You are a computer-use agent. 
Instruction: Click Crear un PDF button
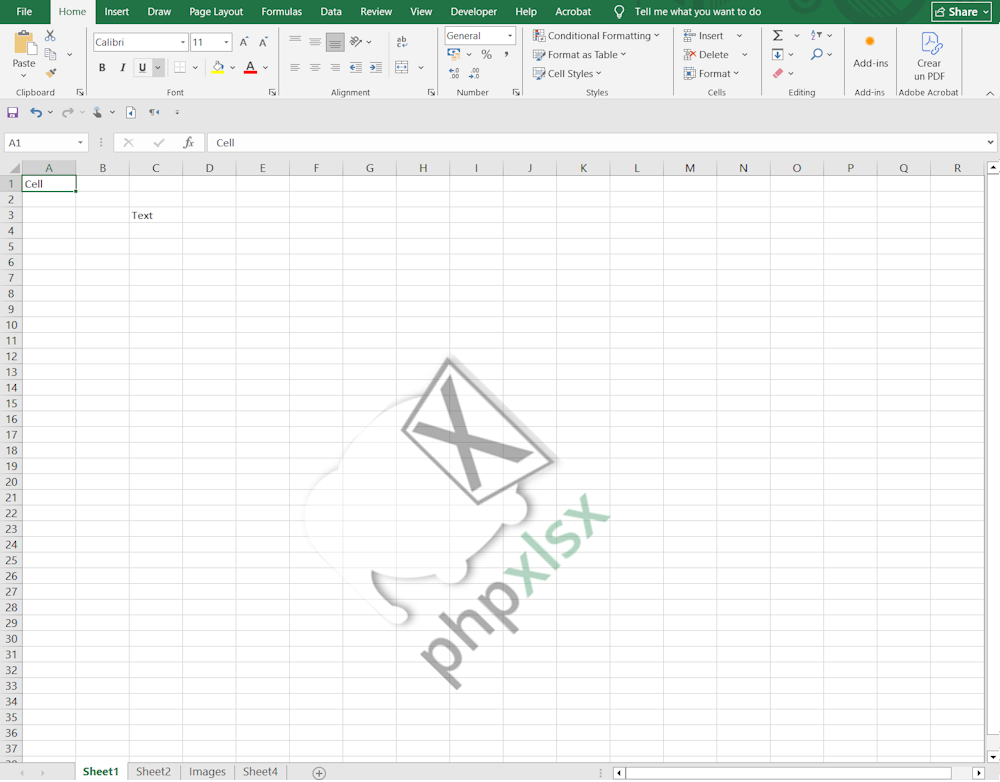tap(929, 55)
